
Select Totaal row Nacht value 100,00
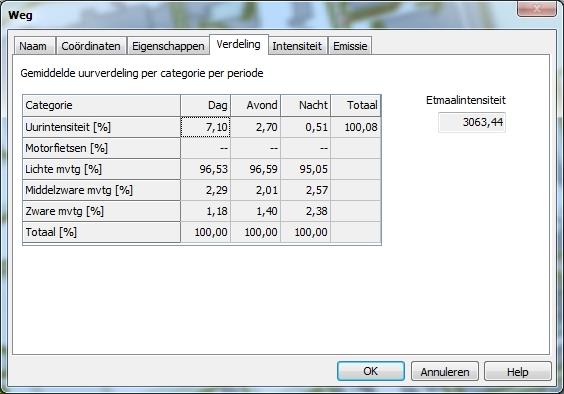tap(306, 232)
